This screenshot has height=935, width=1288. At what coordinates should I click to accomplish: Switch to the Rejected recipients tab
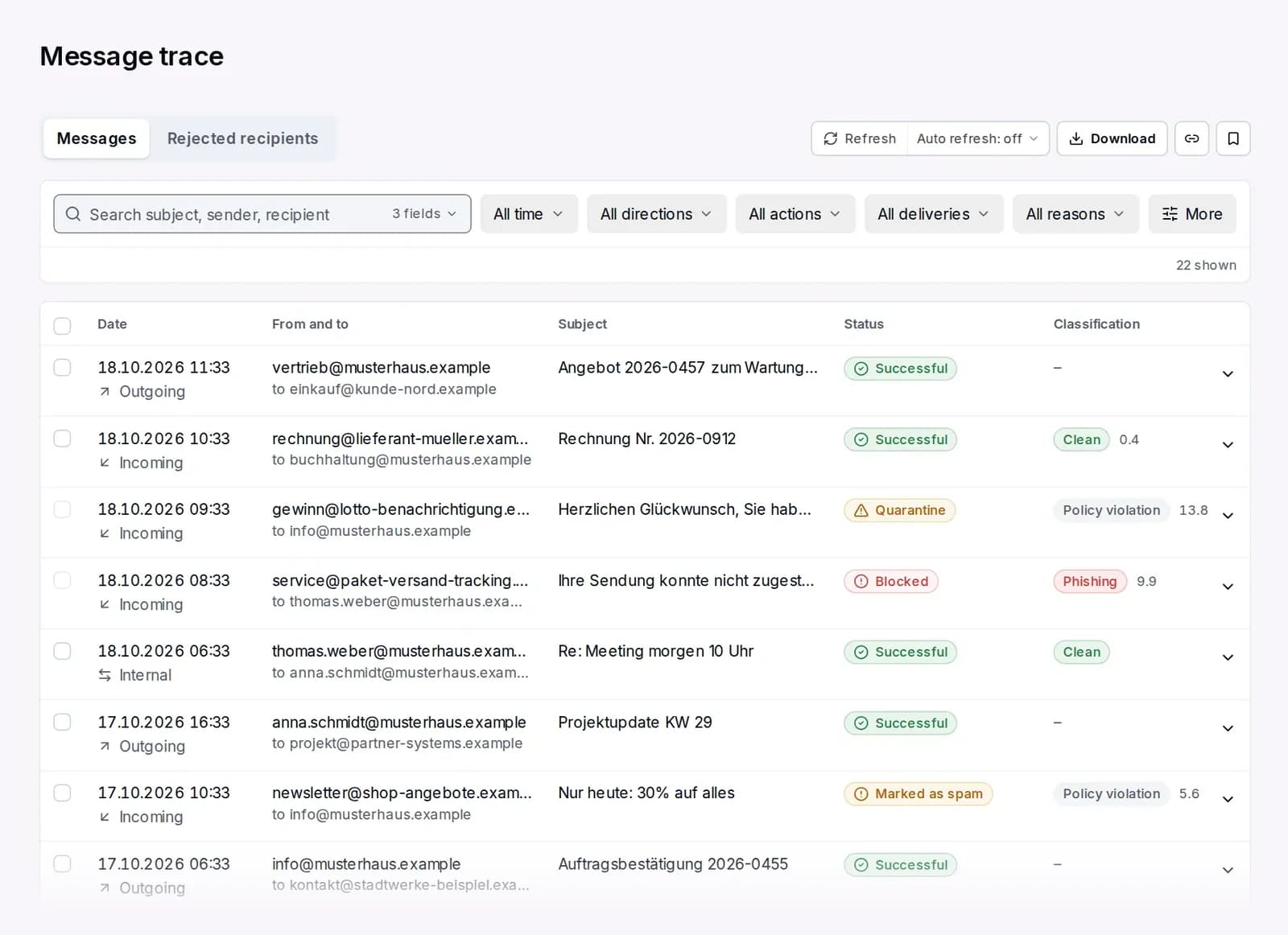coord(242,138)
